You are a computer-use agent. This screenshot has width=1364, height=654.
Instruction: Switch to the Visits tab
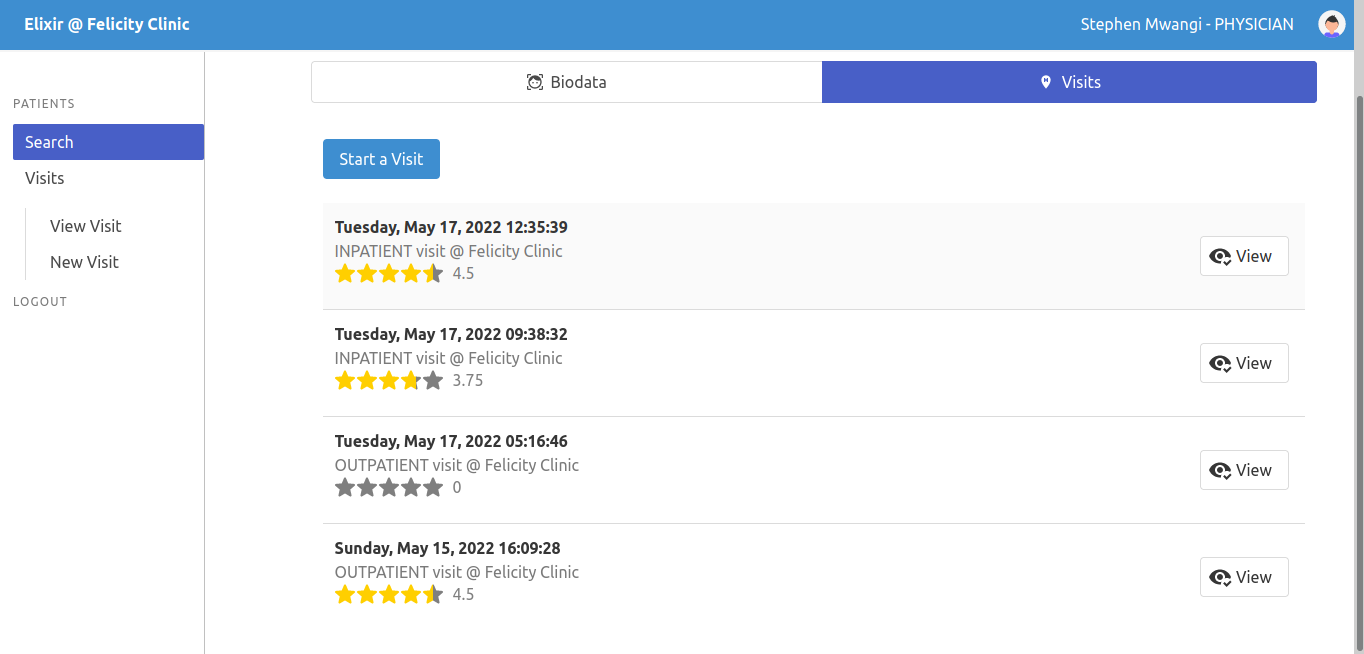1069,82
